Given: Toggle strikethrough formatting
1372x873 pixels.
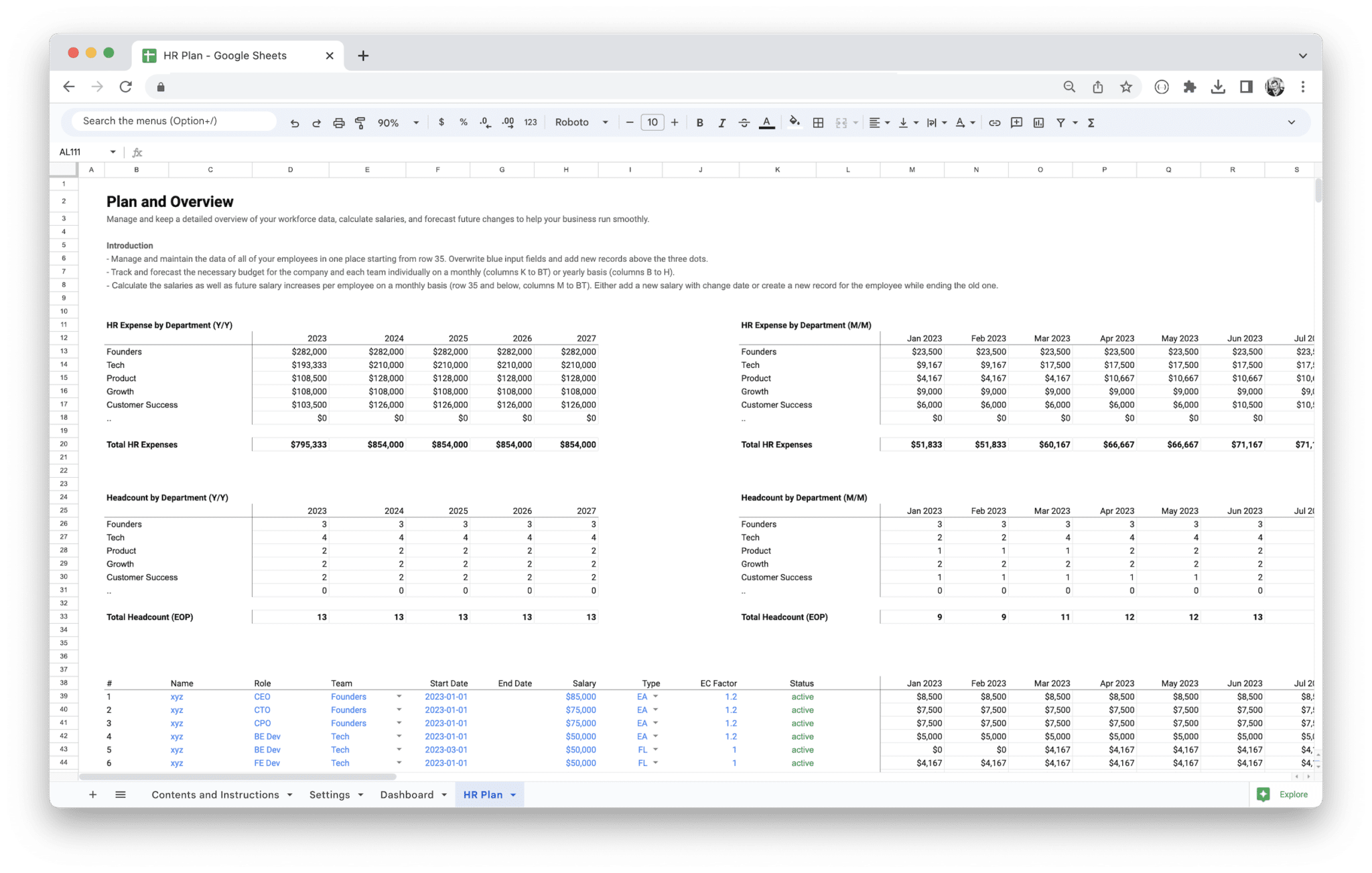Looking at the screenshot, I should point(744,122).
